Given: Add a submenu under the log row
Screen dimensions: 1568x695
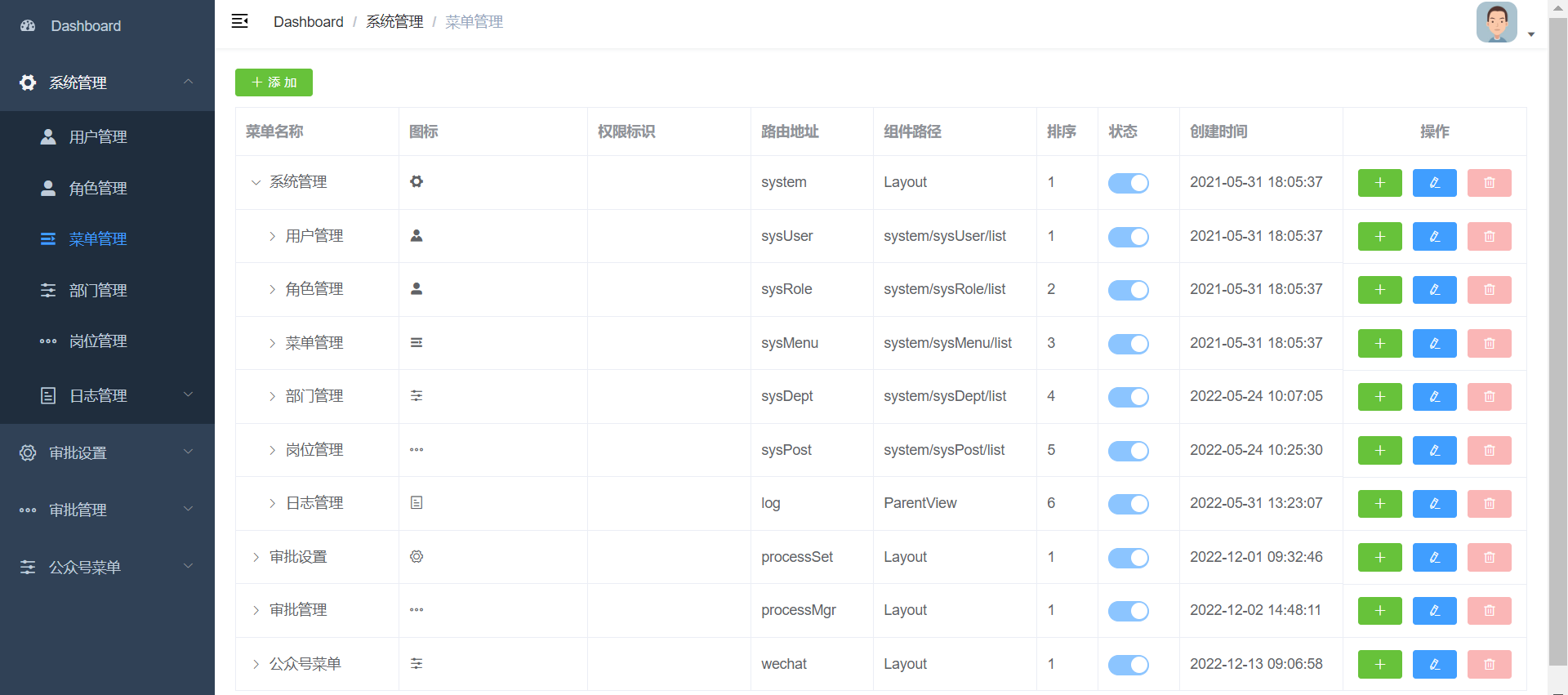Looking at the screenshot, I should click(x=1380, y=504).
